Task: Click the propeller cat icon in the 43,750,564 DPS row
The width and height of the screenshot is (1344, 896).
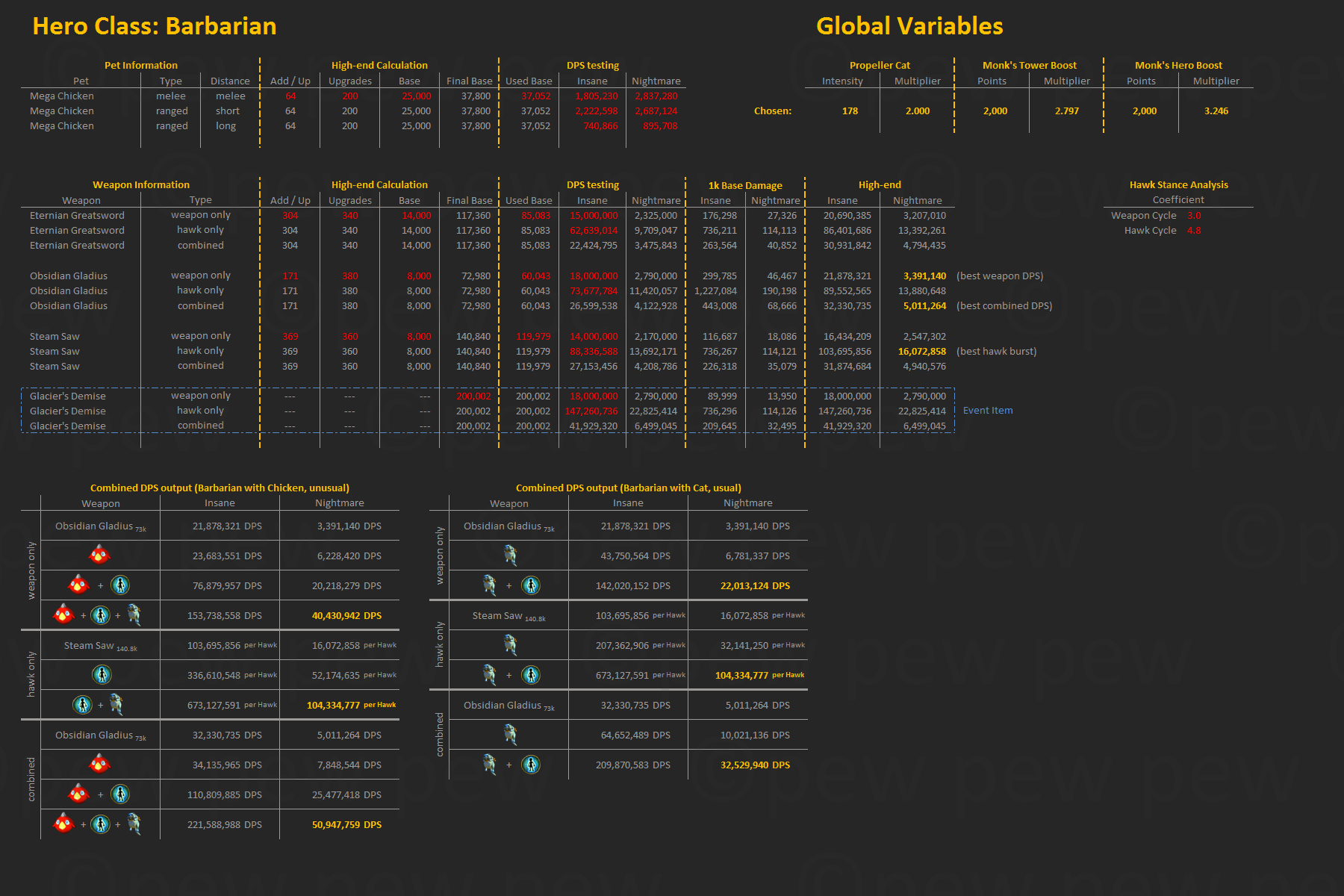Action: coord(510,556)
